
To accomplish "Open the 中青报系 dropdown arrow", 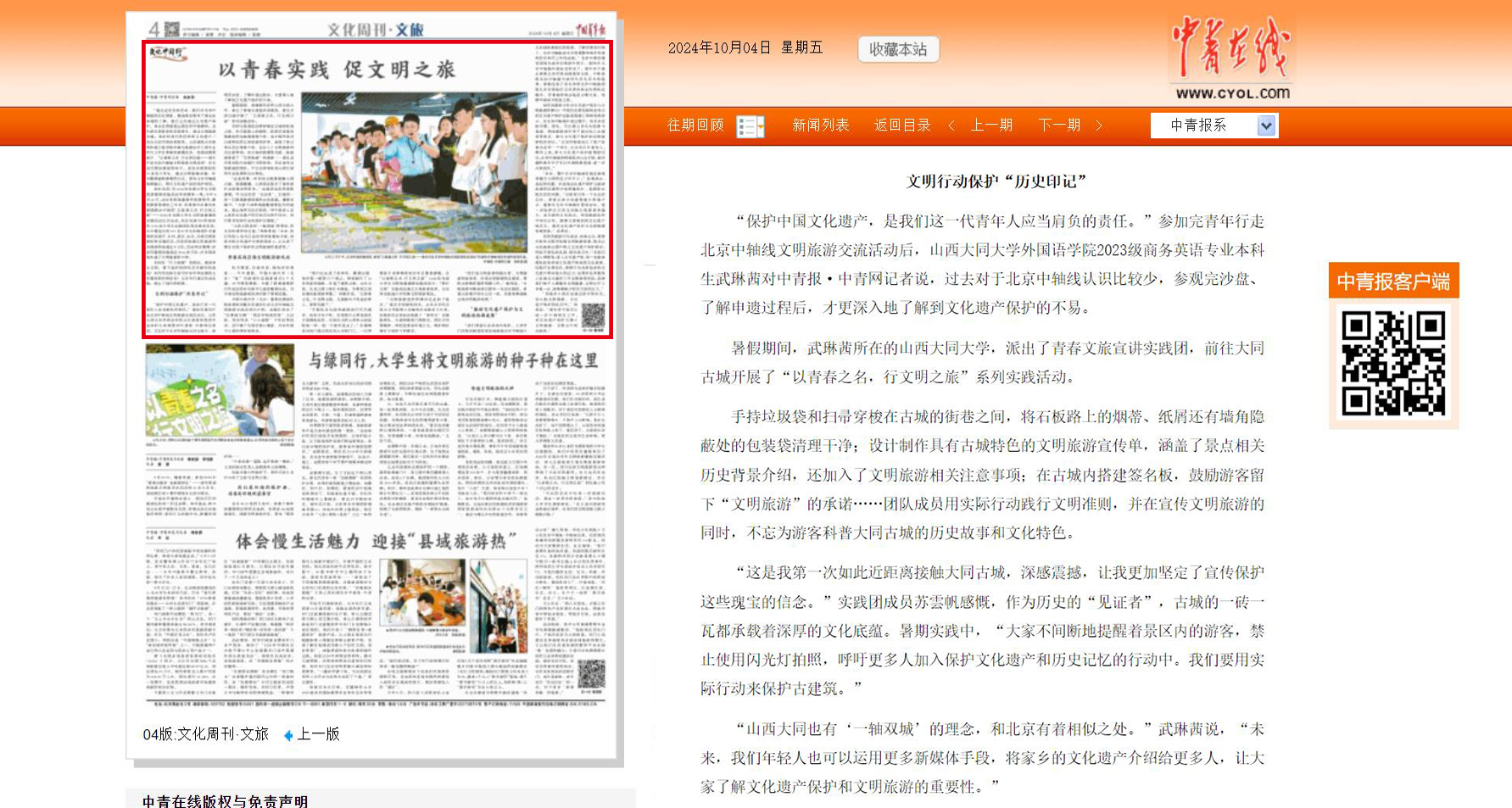I will [x=1266, y=125].
